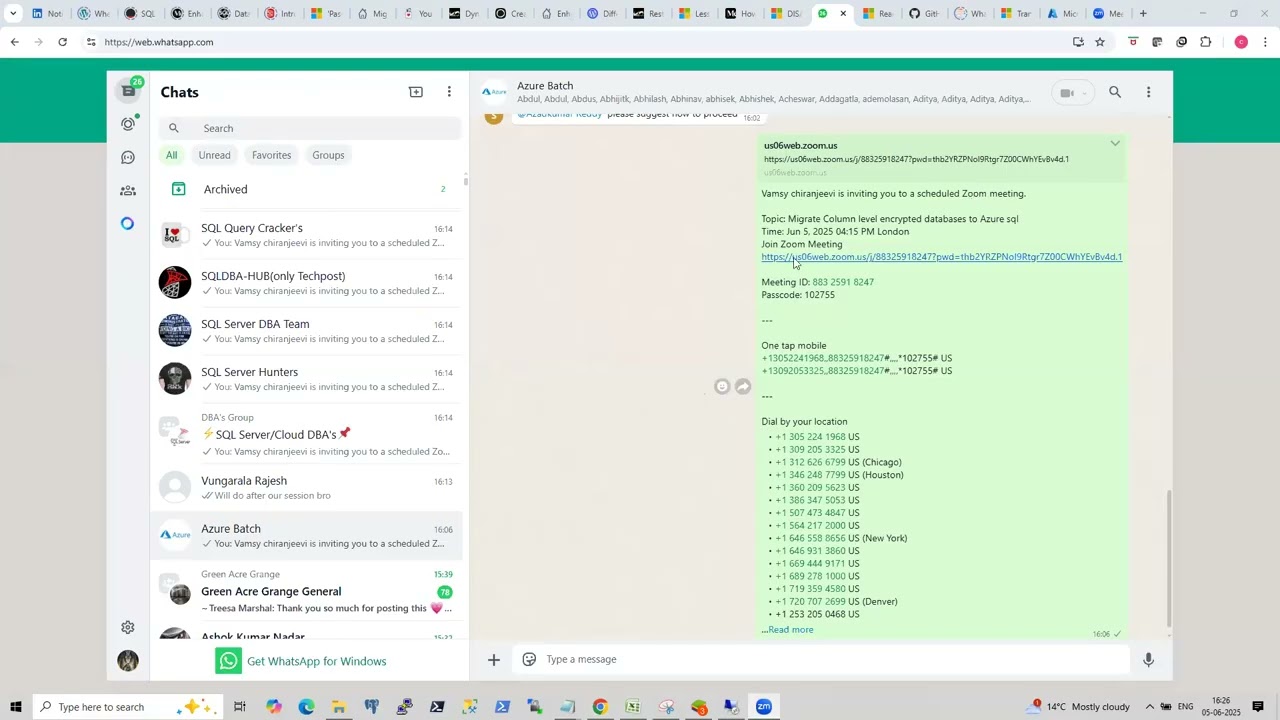Record a voice message with microphone

(x=1148, y=660)
